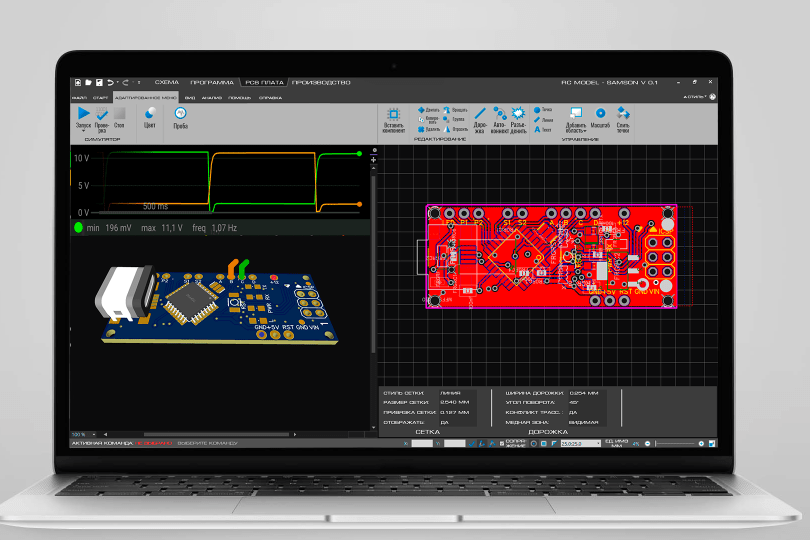Viewport: 810px width, 540px height.
Task: Click zoom-in plus icon in status bar
Action: tap(702, 443)
